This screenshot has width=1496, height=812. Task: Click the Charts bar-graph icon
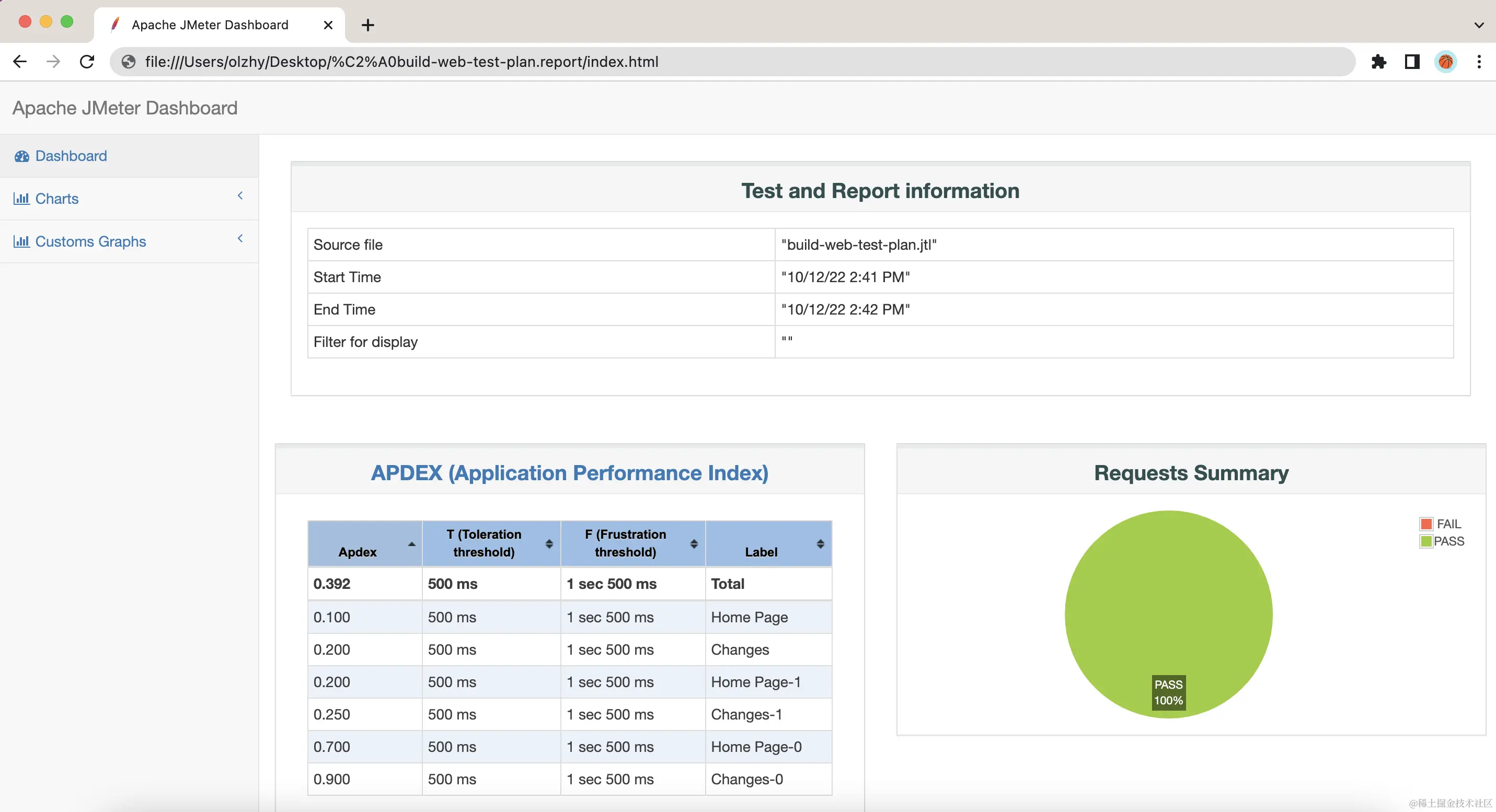click(21, 199)
